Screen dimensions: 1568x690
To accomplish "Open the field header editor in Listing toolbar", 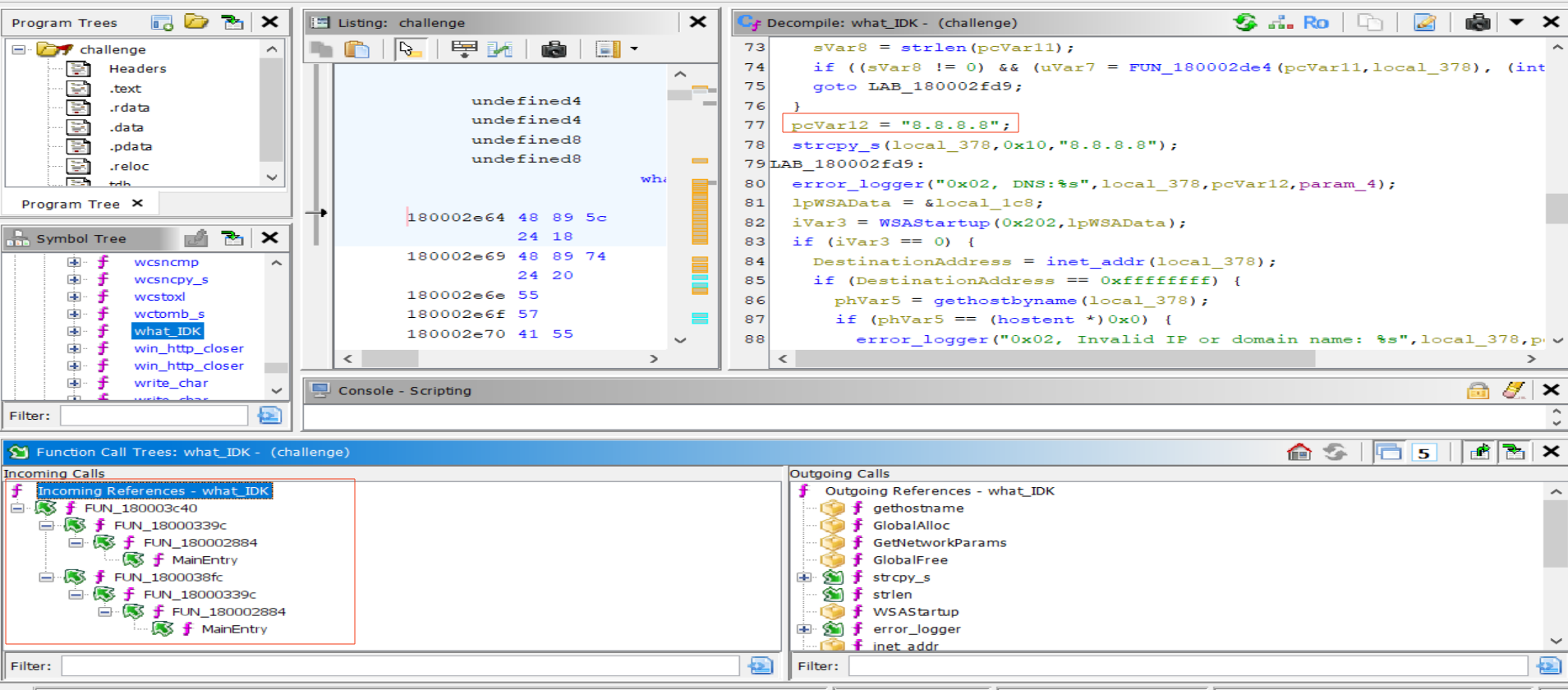I will click(x=464, y=49).
